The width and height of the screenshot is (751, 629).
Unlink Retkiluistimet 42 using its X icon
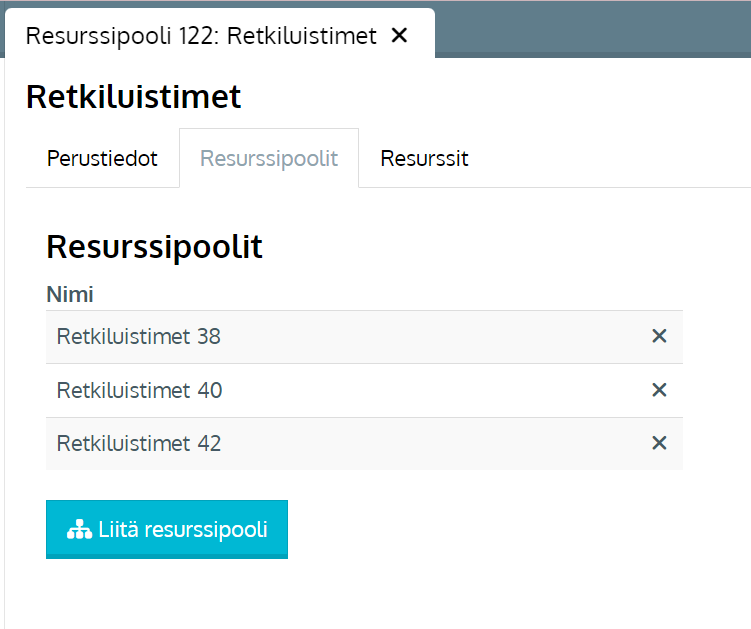[659, 443]
